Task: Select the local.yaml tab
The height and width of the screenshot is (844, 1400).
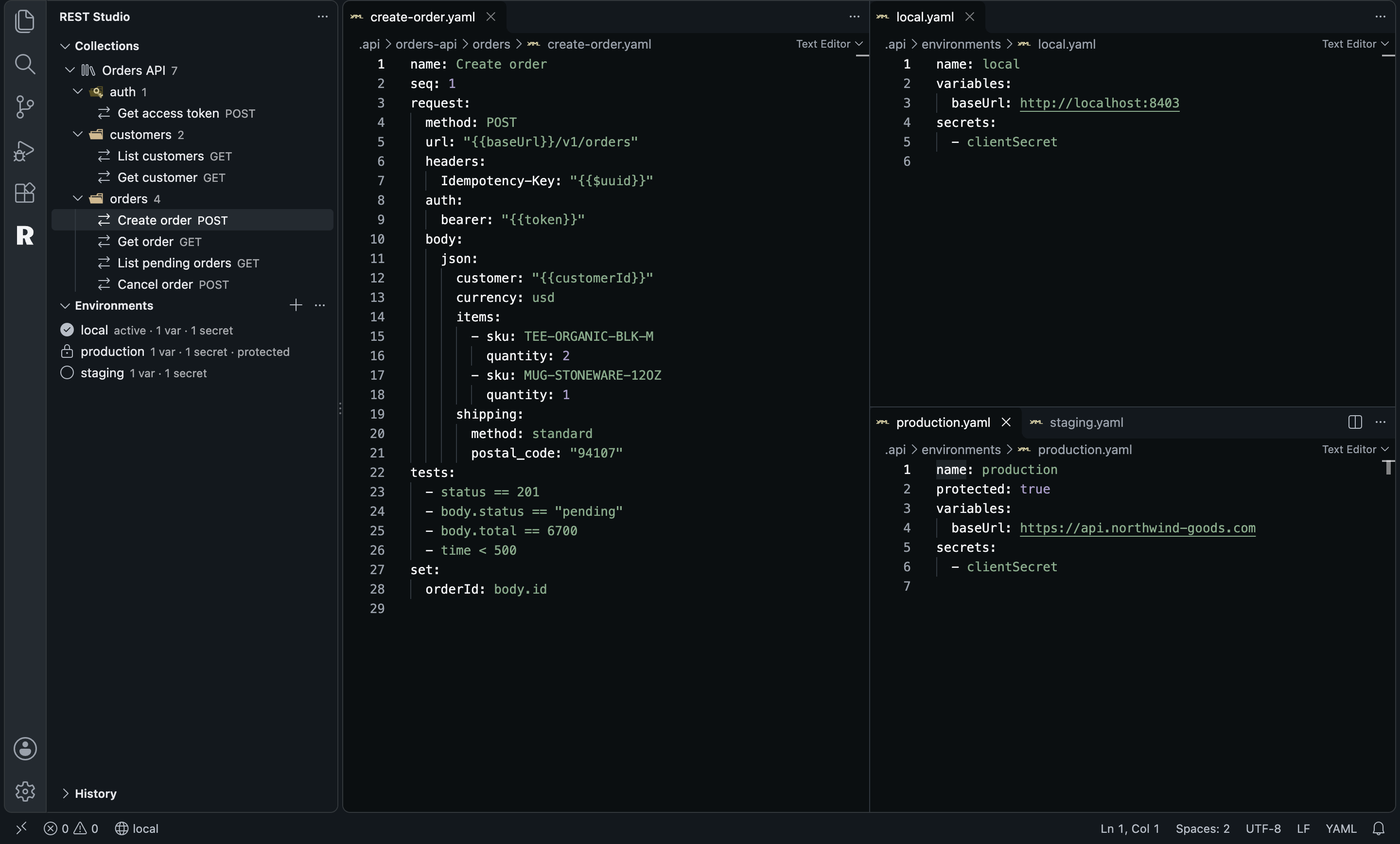Action: [x=927, y=17]
